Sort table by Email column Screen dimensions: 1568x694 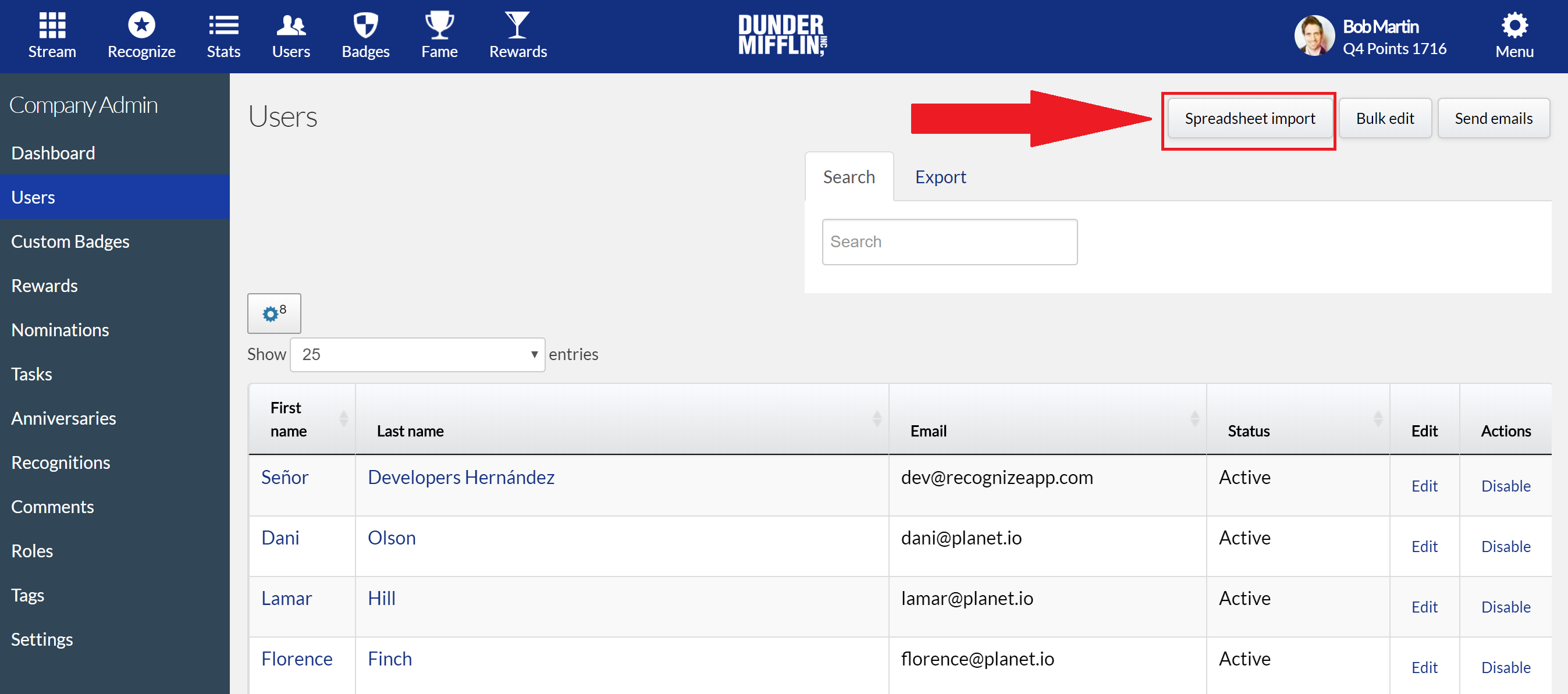(x=1048, y=419)
